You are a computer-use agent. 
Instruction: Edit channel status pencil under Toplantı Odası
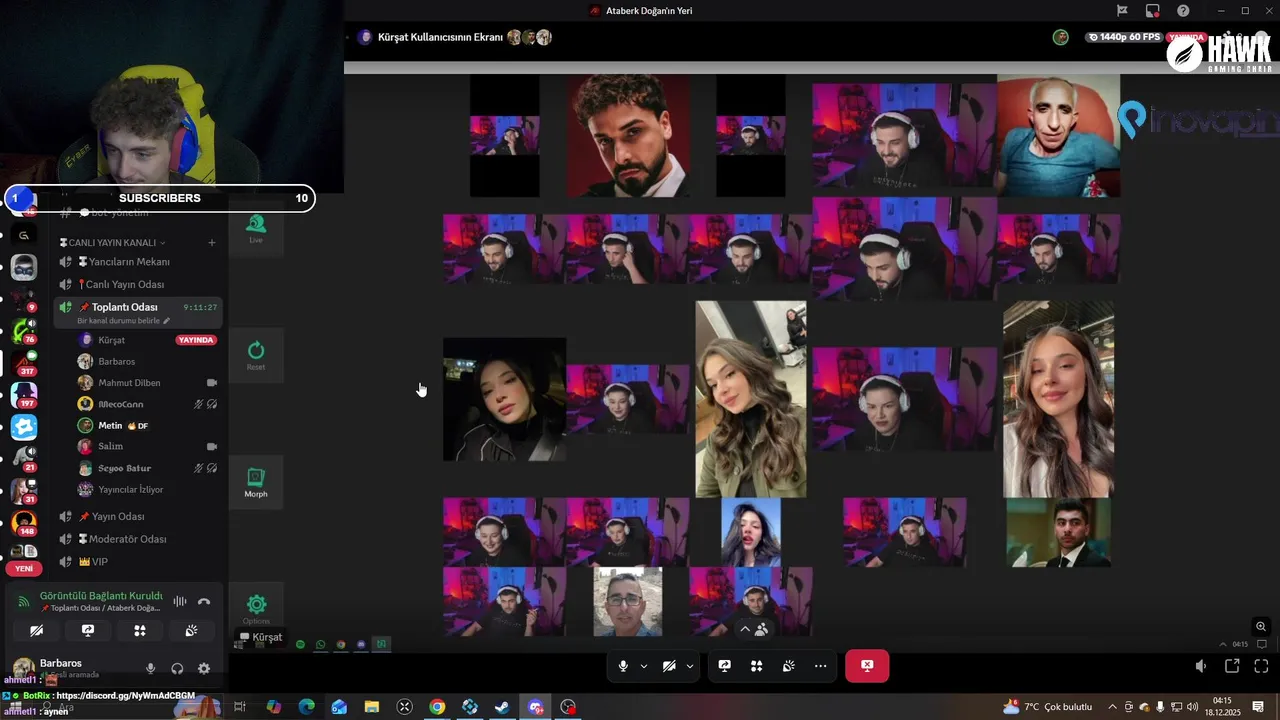click(167, 321)
